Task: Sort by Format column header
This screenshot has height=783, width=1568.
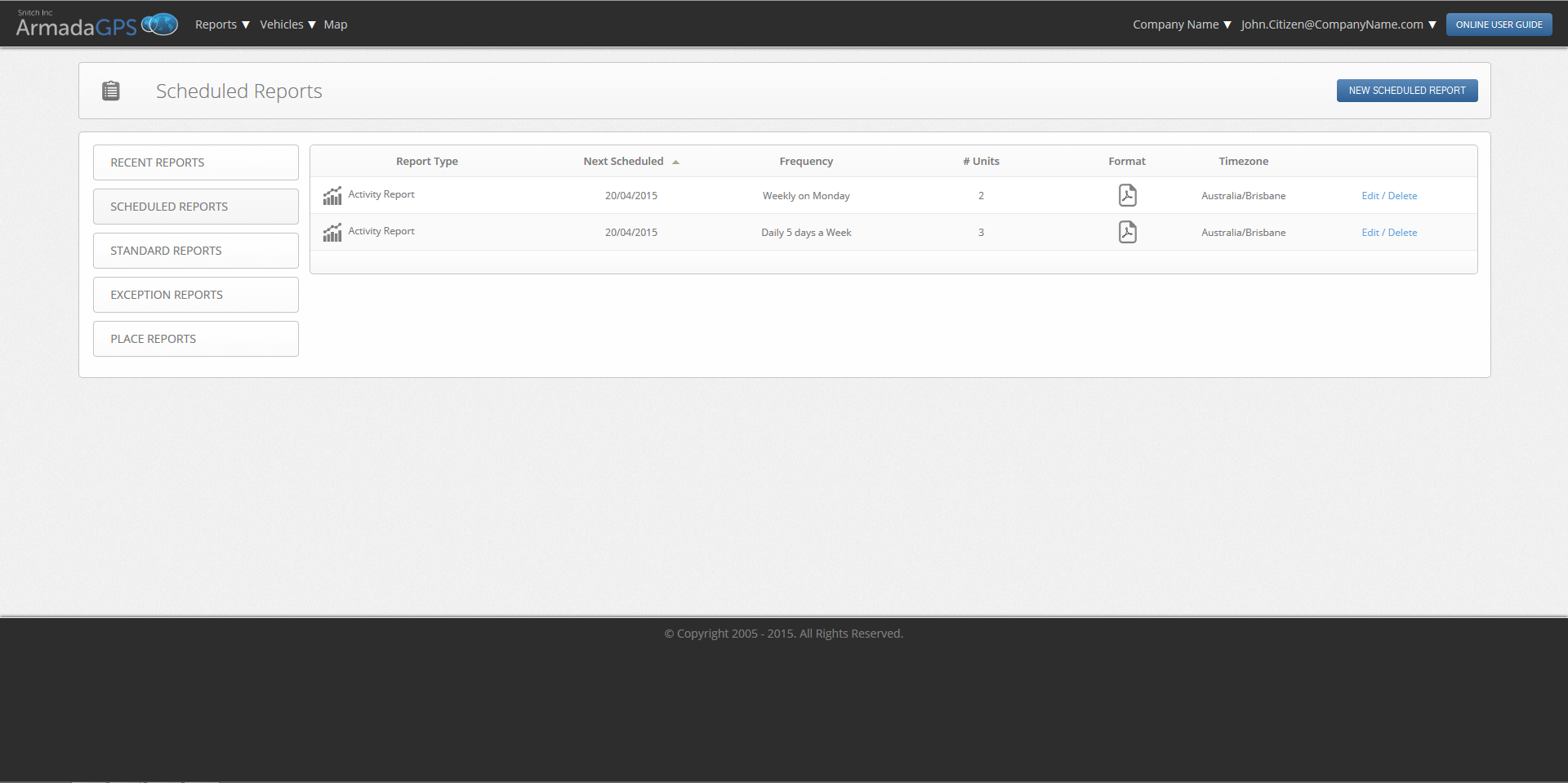Action: pos(1127,162)
